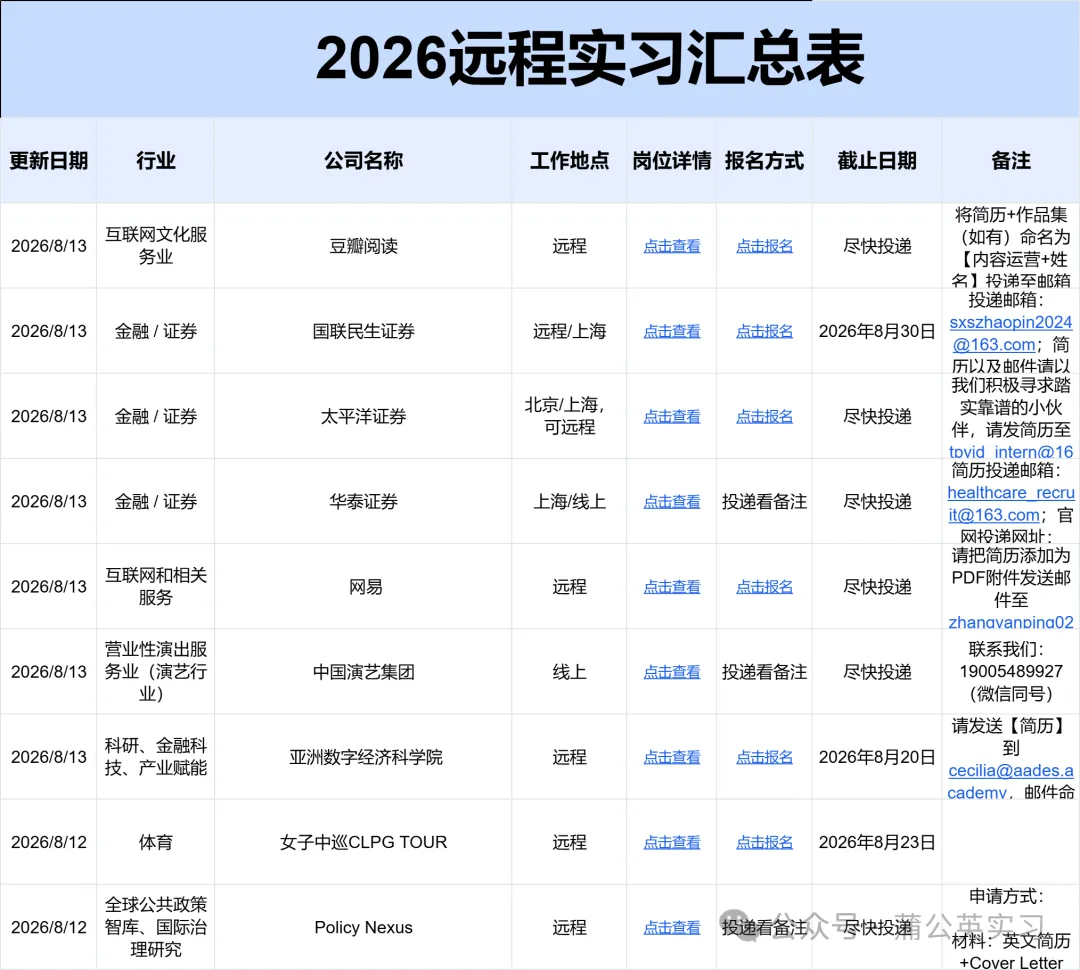
Task: Select 金融 / 证券 industry in 华泰证券 row
Action: [156, 502]
